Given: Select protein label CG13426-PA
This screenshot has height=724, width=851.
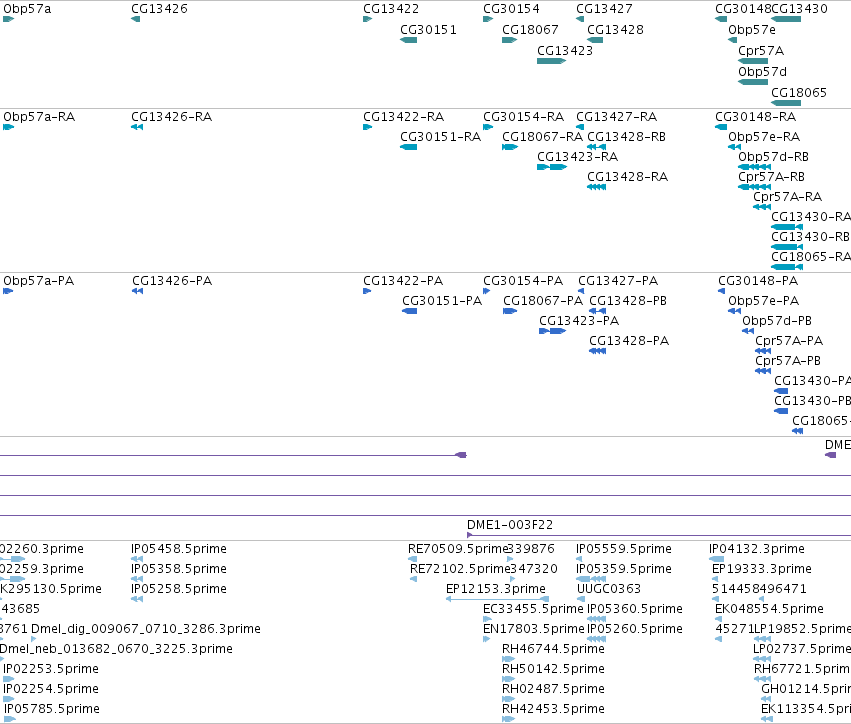Looking at the screenshot, I should (172, 281).
